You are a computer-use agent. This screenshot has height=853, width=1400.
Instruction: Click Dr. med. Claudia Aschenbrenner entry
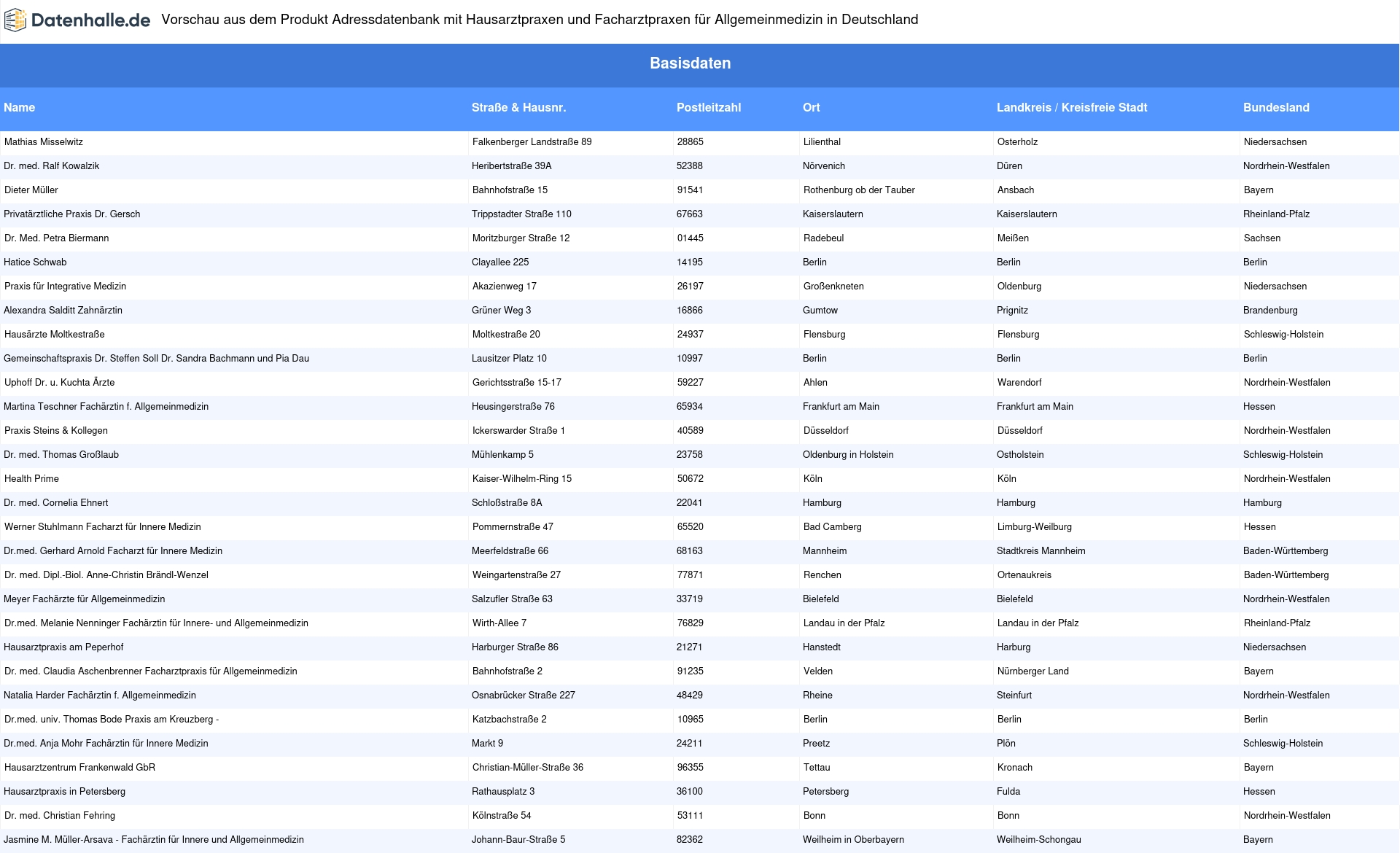(151, 671)
